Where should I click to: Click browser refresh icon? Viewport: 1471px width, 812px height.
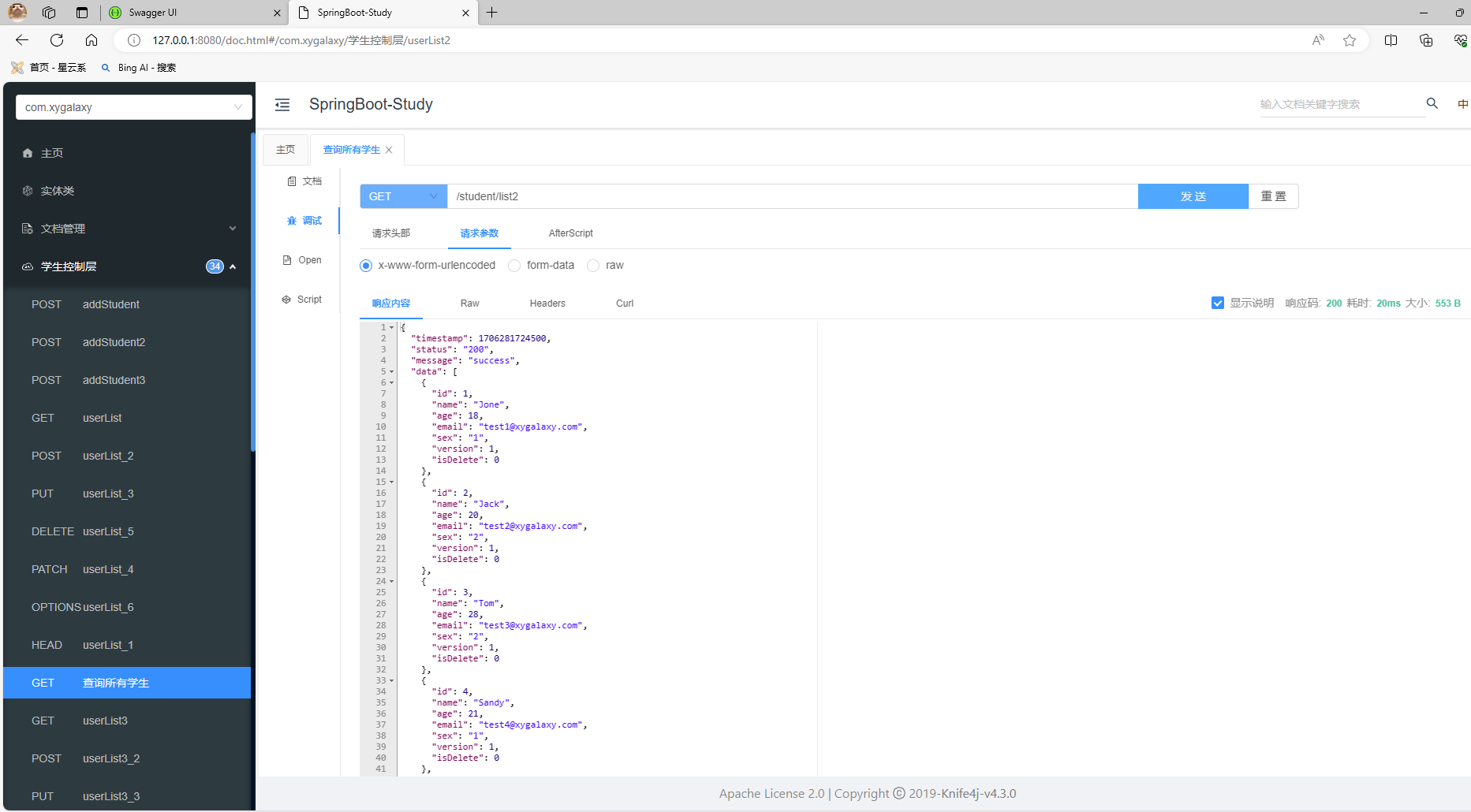pyautogui.click(x=57, y=40)
